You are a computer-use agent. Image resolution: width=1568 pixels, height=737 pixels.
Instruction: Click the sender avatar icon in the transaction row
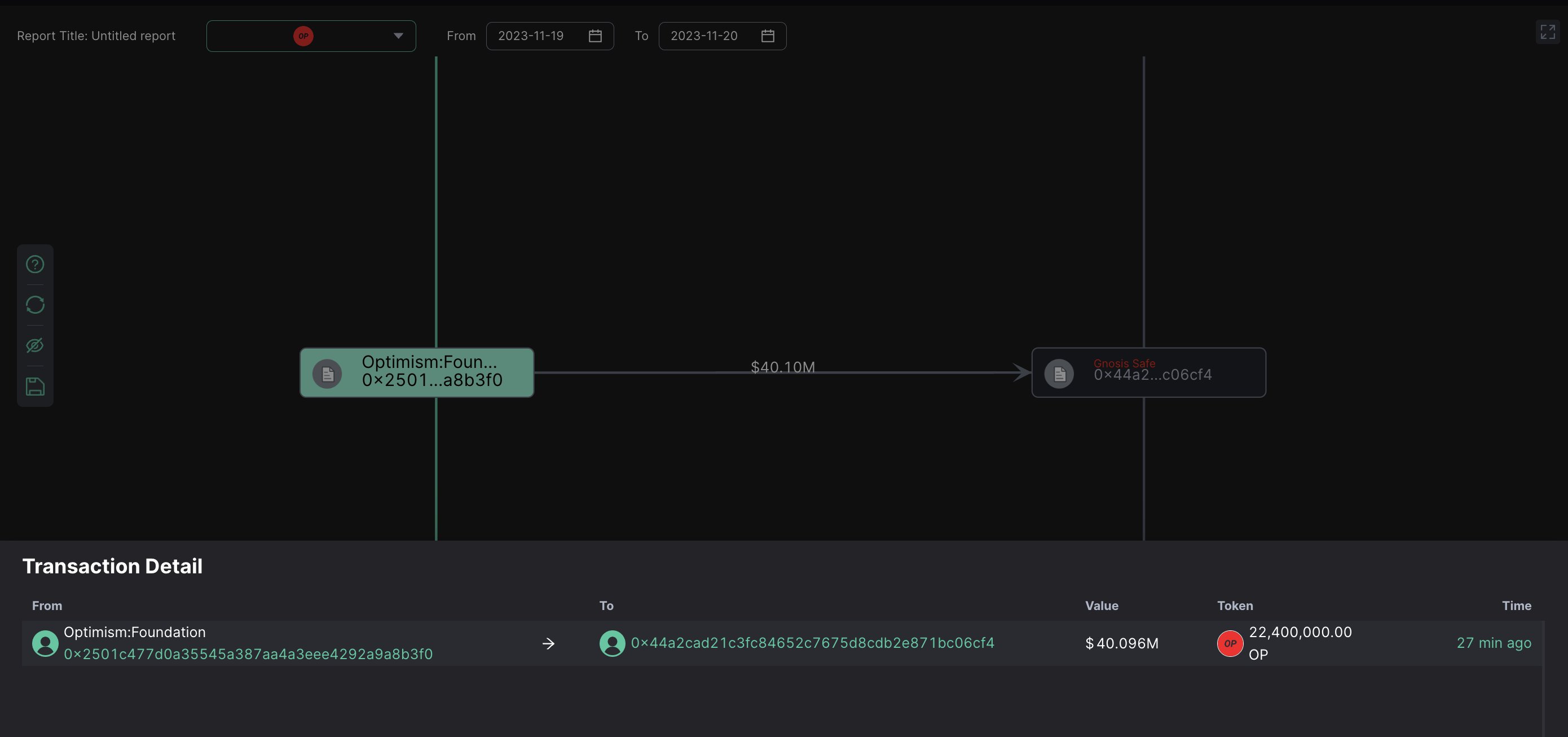click(45, 643)
